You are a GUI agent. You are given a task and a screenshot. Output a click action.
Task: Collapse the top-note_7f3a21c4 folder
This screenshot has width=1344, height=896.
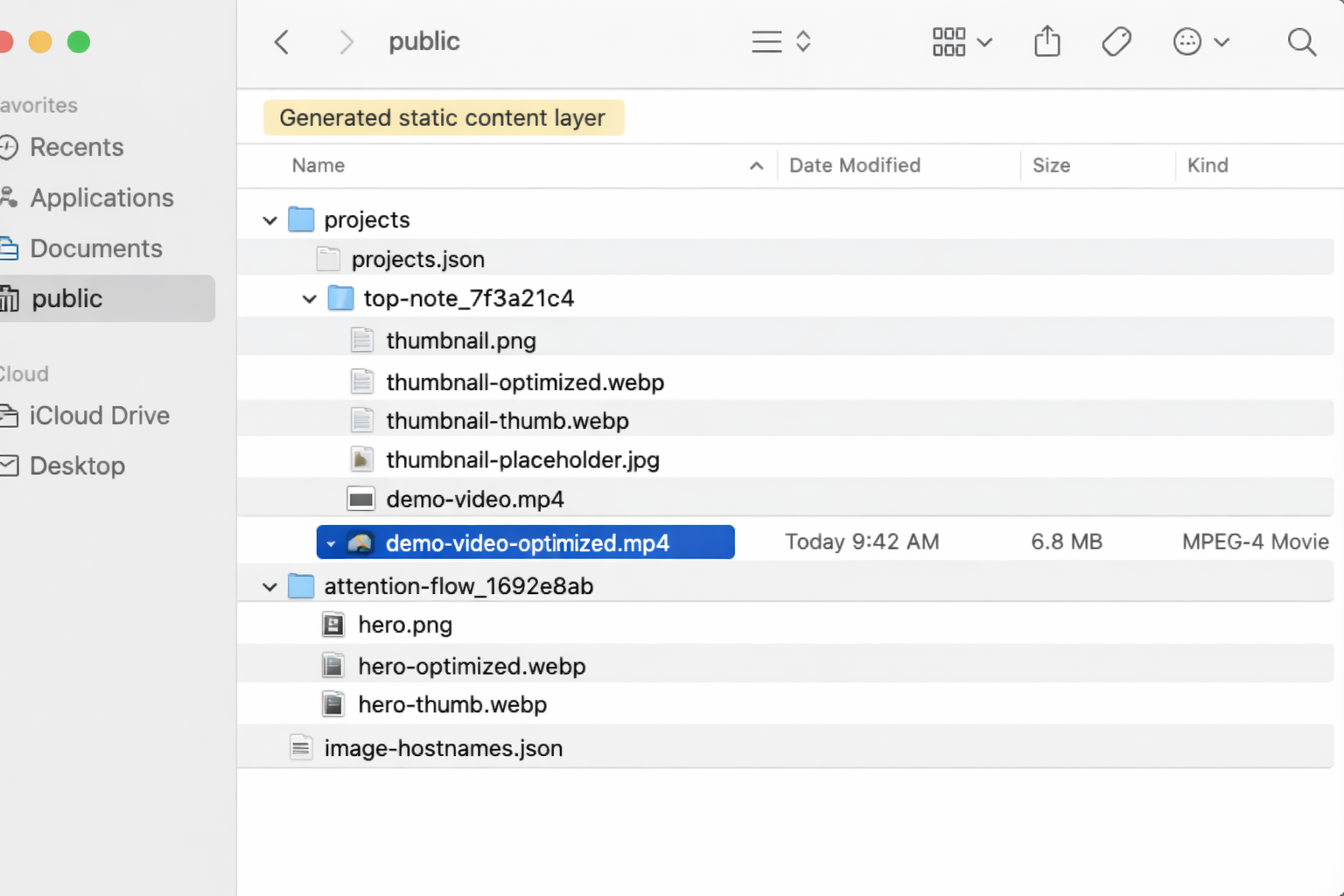[309, 299]
